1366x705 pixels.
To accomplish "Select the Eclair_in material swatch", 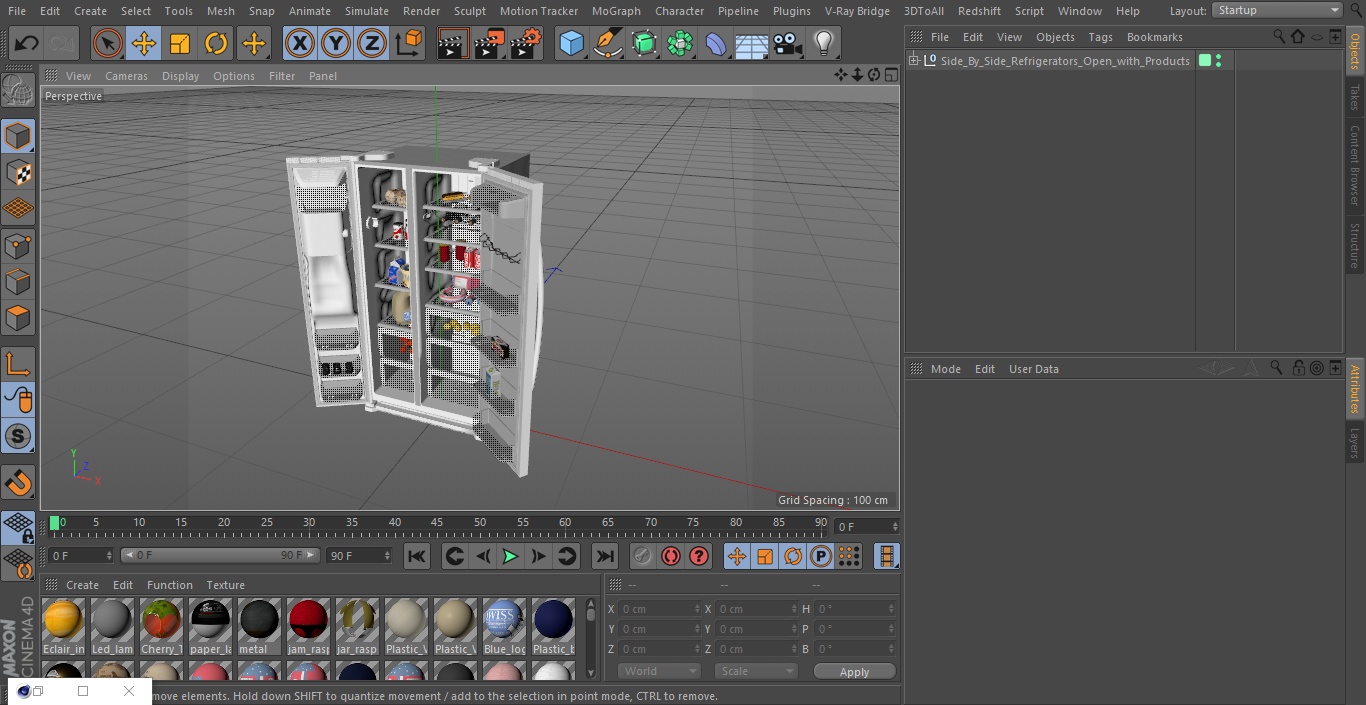I will [x=64, y=627].
